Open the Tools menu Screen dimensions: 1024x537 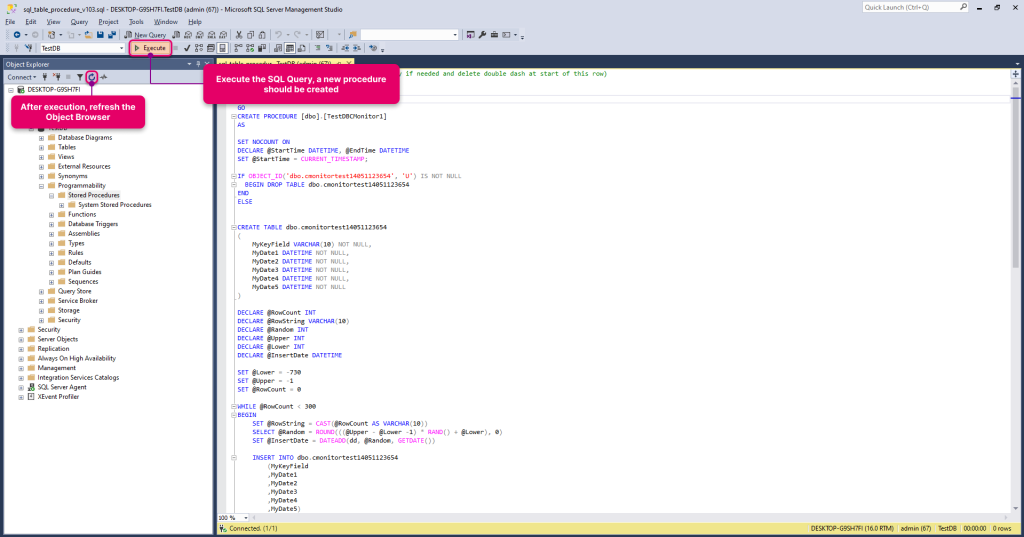[x=136, y=22]
